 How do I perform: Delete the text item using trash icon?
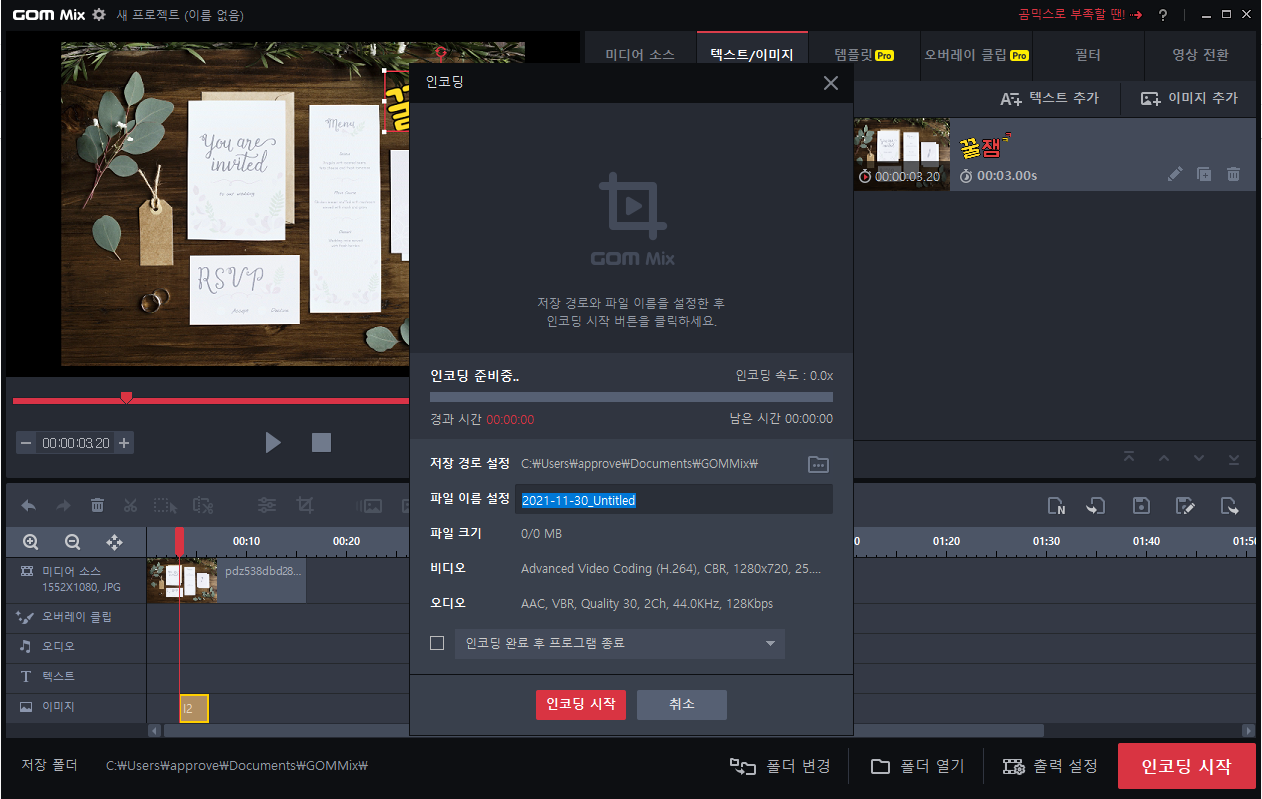click(x=1233, y=174)
